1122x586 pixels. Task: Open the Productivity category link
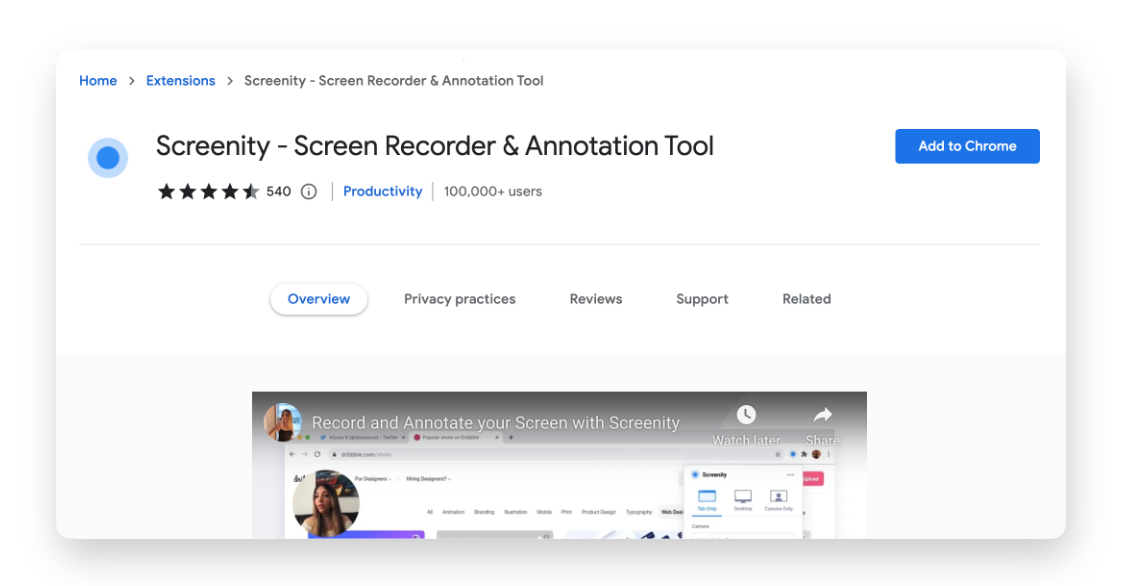[x=383, y=192]
